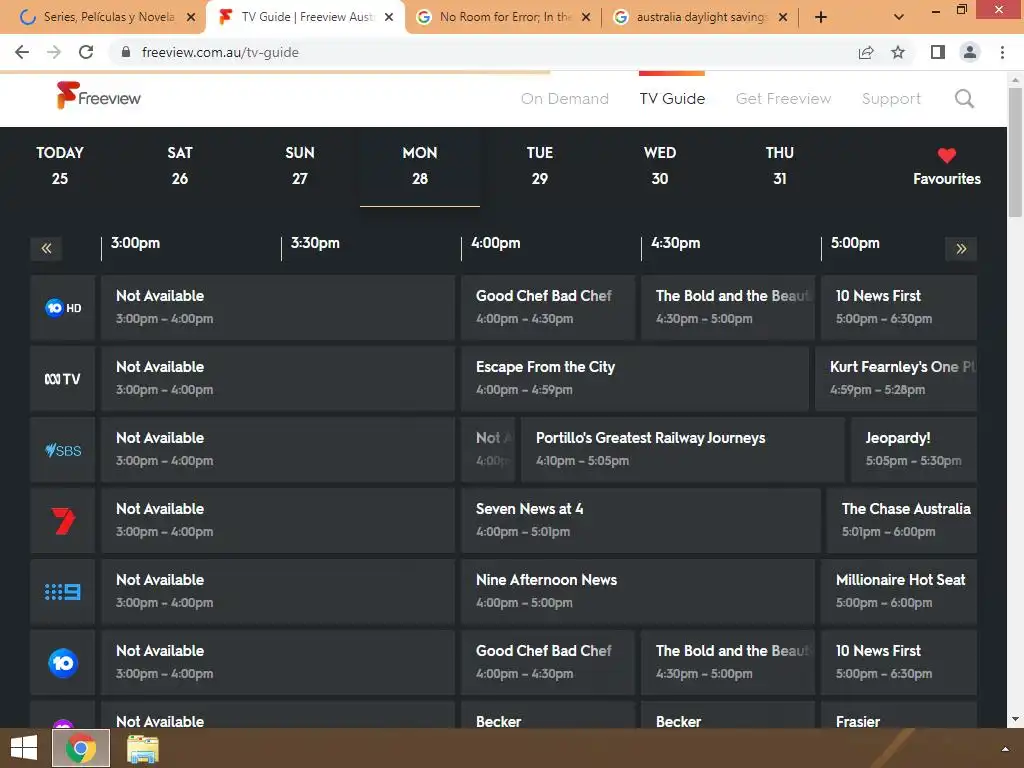Click the share page icon in address bar
Screen dimensions: 1024x768
pyautogui.click(x=866, y=52)
